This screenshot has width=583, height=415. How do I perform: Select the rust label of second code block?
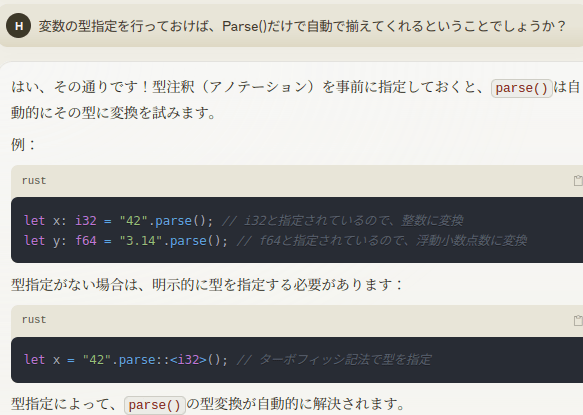(x=34, y=319)
